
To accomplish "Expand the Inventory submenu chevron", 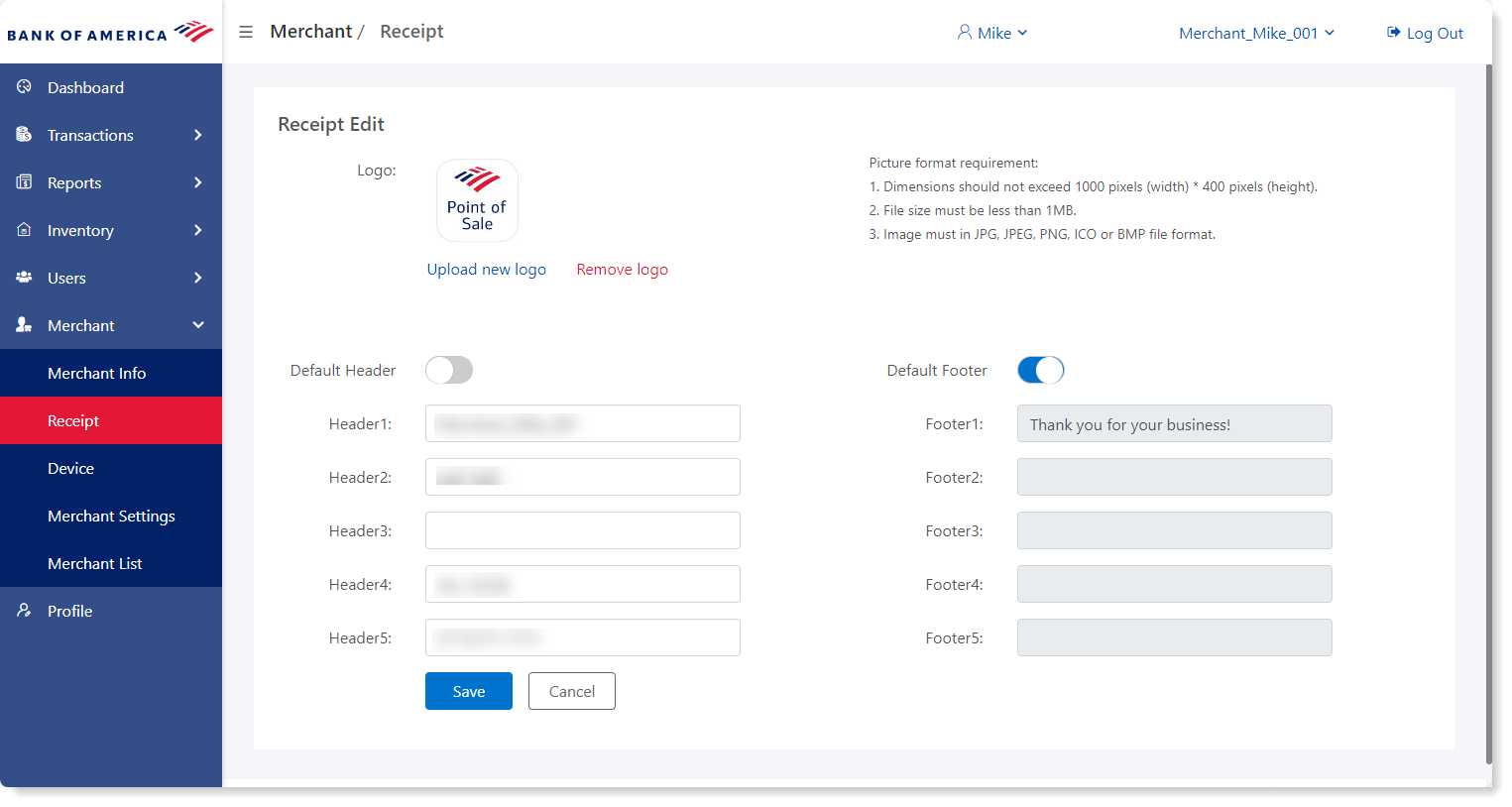I will (198, 230).
